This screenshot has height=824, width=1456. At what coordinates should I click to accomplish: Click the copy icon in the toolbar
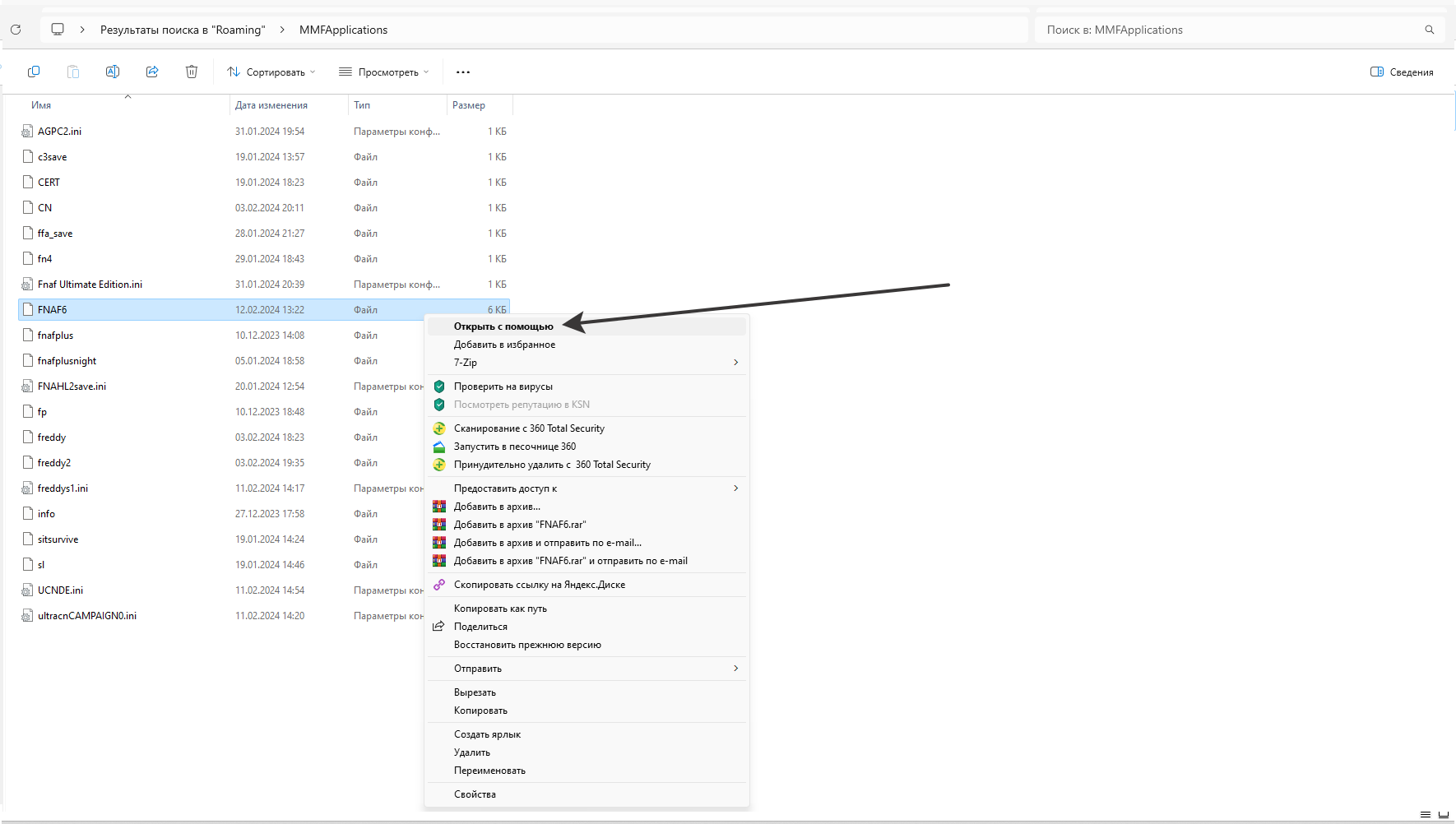pyautogui.click(x=34, y=72)
